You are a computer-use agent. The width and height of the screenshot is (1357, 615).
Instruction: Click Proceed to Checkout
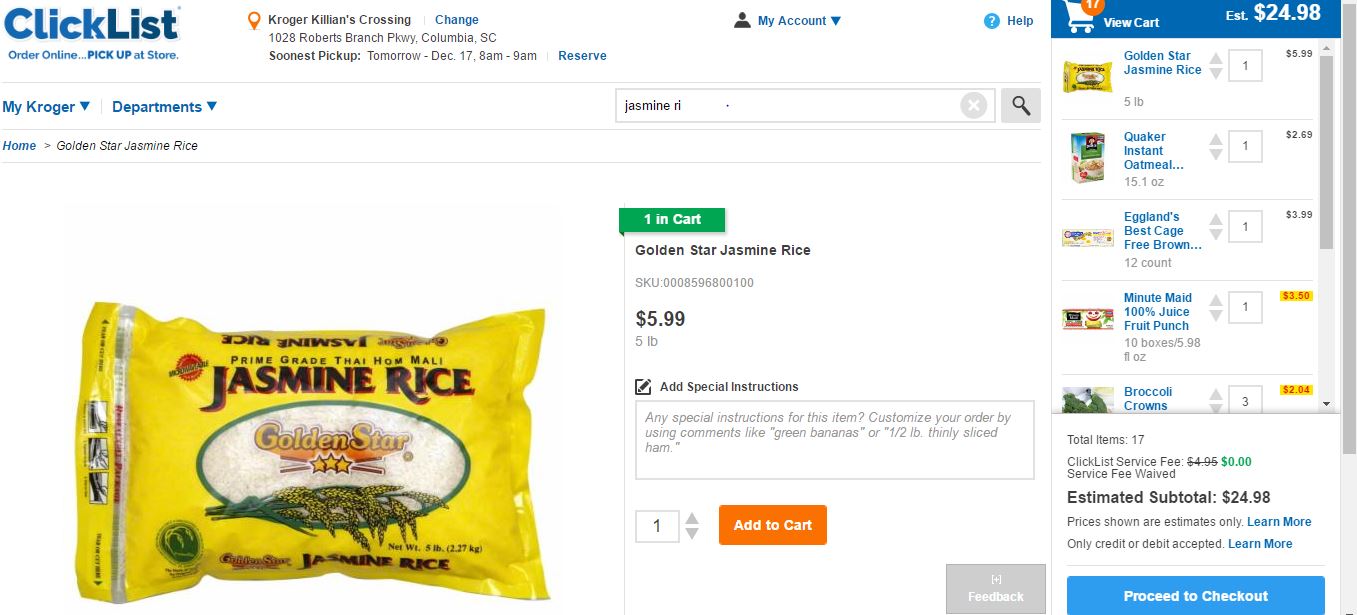[1194, 595]
